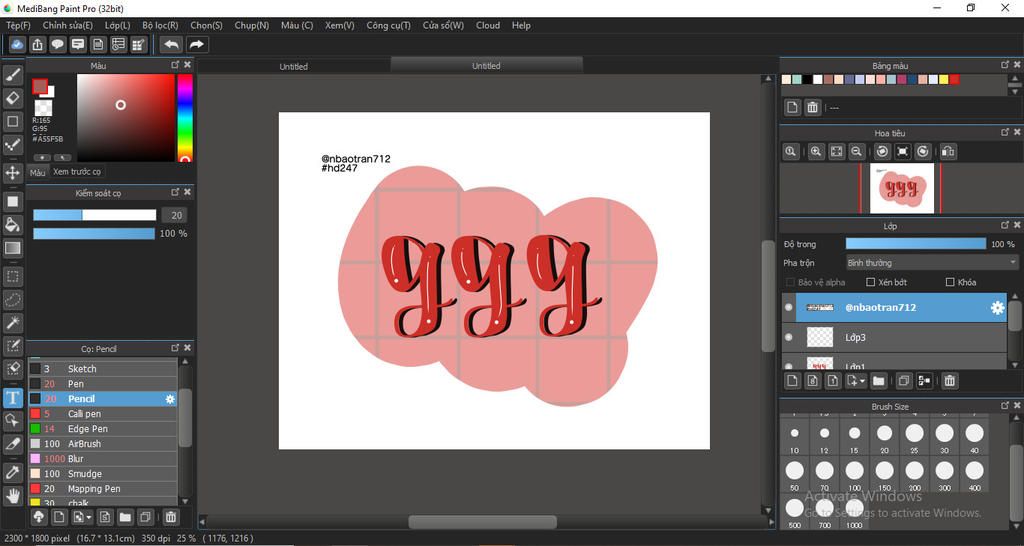Viewport: 1024px width, 546px height.
Task: Delete palette color with trash icon
Action: tap(812, 107)
